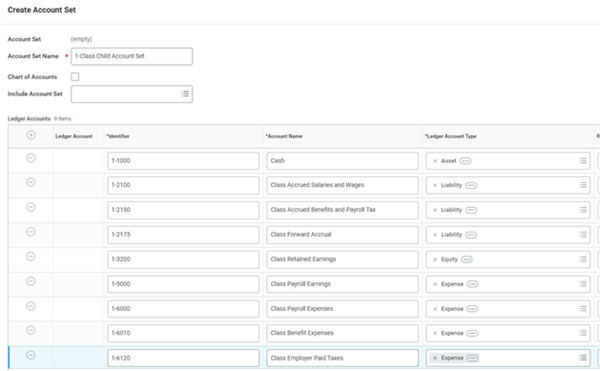Screen dimensions: 600x371
Task: Edit identifier field containing 1-1000
Action: tap(183, 161)
